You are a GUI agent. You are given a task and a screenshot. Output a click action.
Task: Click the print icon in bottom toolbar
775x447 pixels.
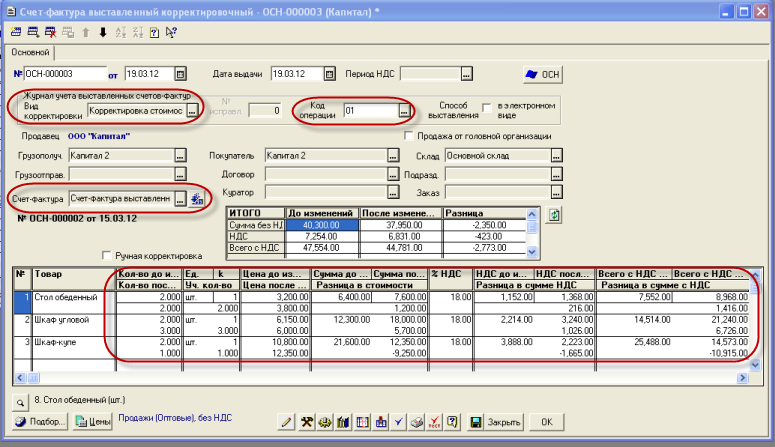click(x=418, y=422)
